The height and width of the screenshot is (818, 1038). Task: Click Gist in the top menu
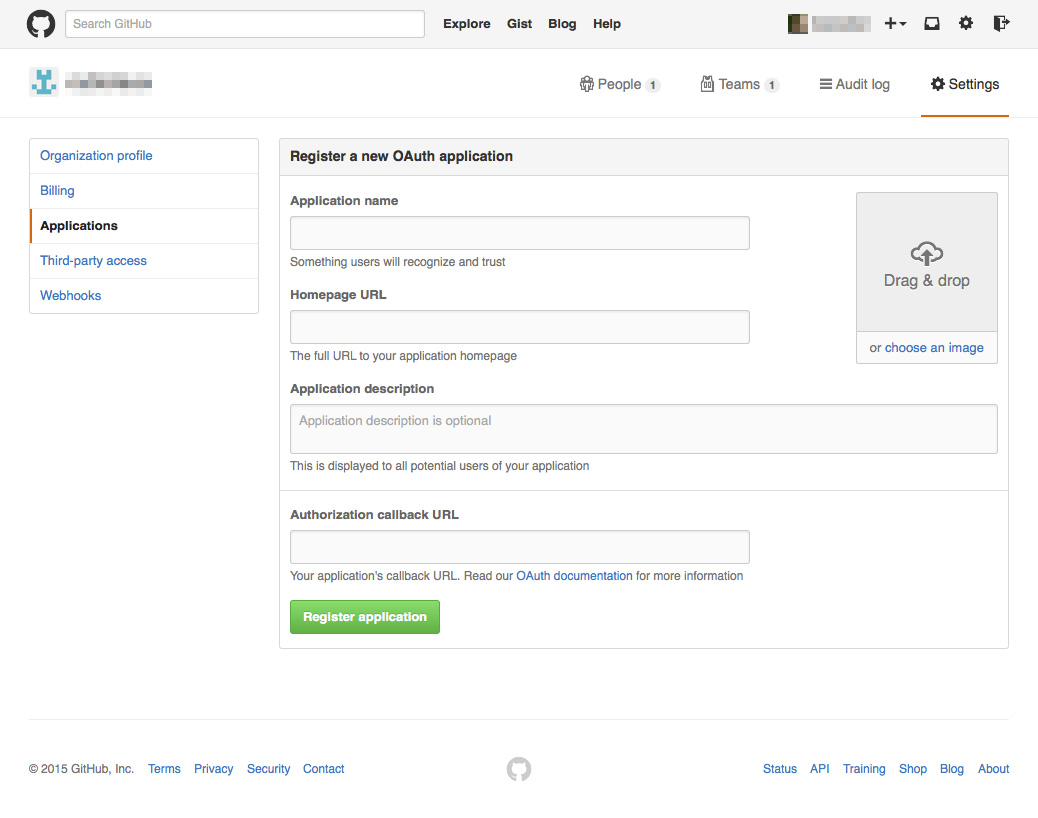(519, 23)
